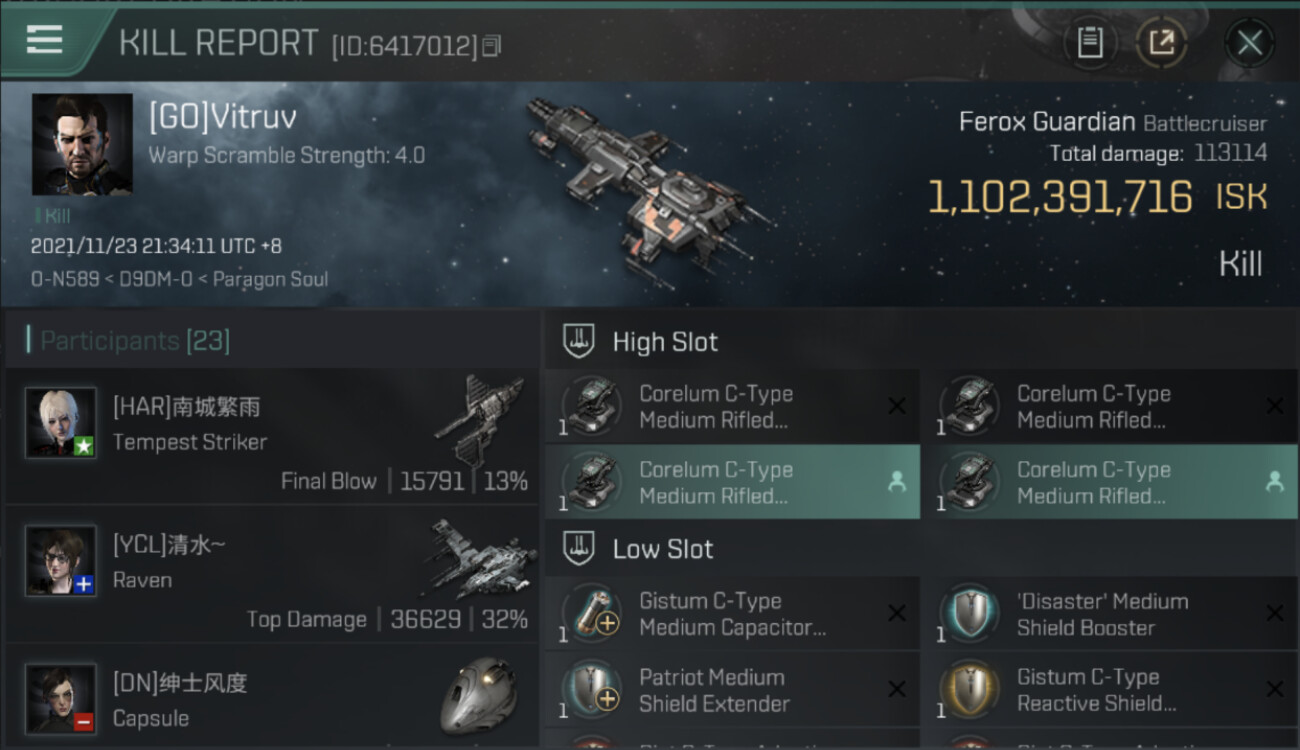Click the clipboard report icon
Screen dimensions: 1300x750
coord(1090,43)
